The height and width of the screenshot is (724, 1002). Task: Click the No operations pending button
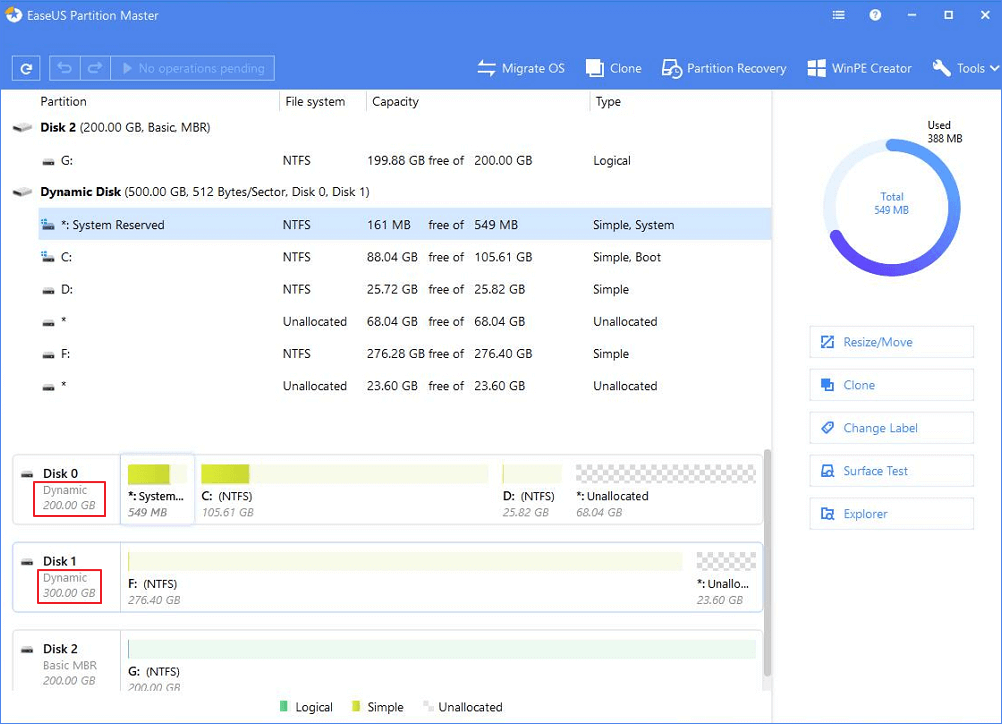(x=192, y=68)
